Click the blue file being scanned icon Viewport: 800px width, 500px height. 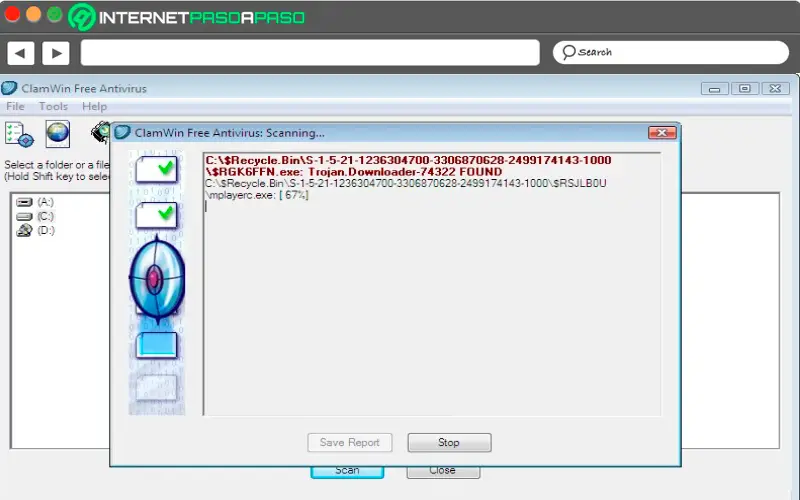tap(157, 345)
